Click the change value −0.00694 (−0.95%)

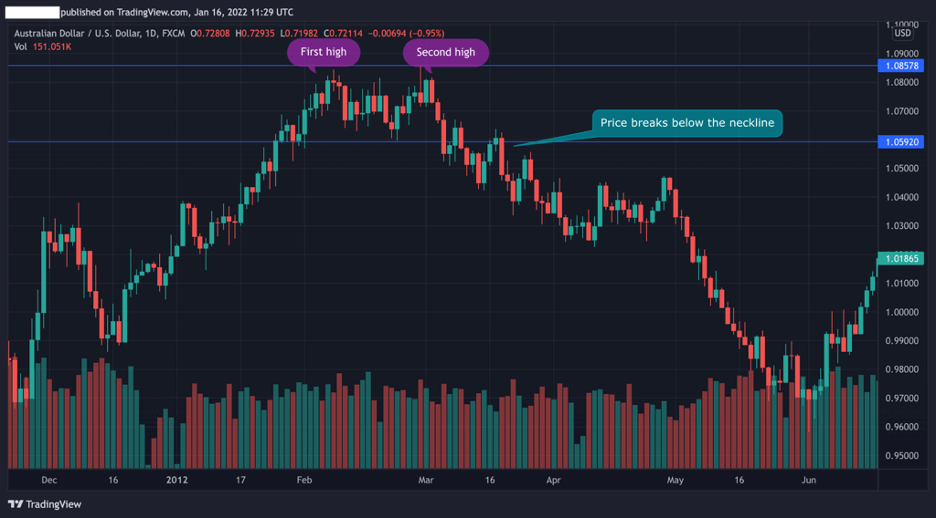[408, 33]
